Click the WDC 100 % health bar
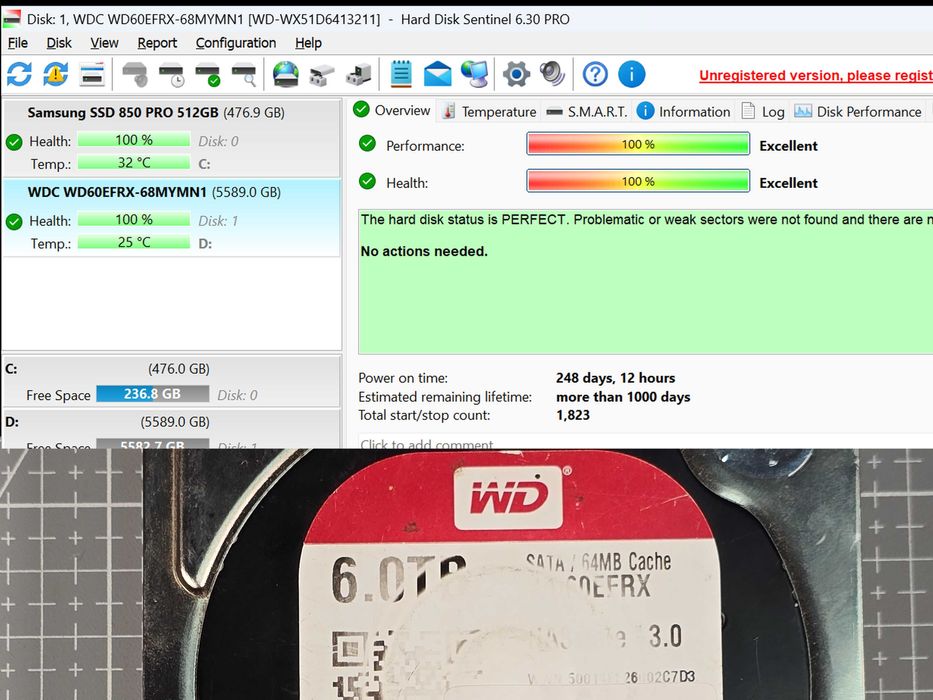The height and width of the screenshot is (700, 933). [134, 220]
